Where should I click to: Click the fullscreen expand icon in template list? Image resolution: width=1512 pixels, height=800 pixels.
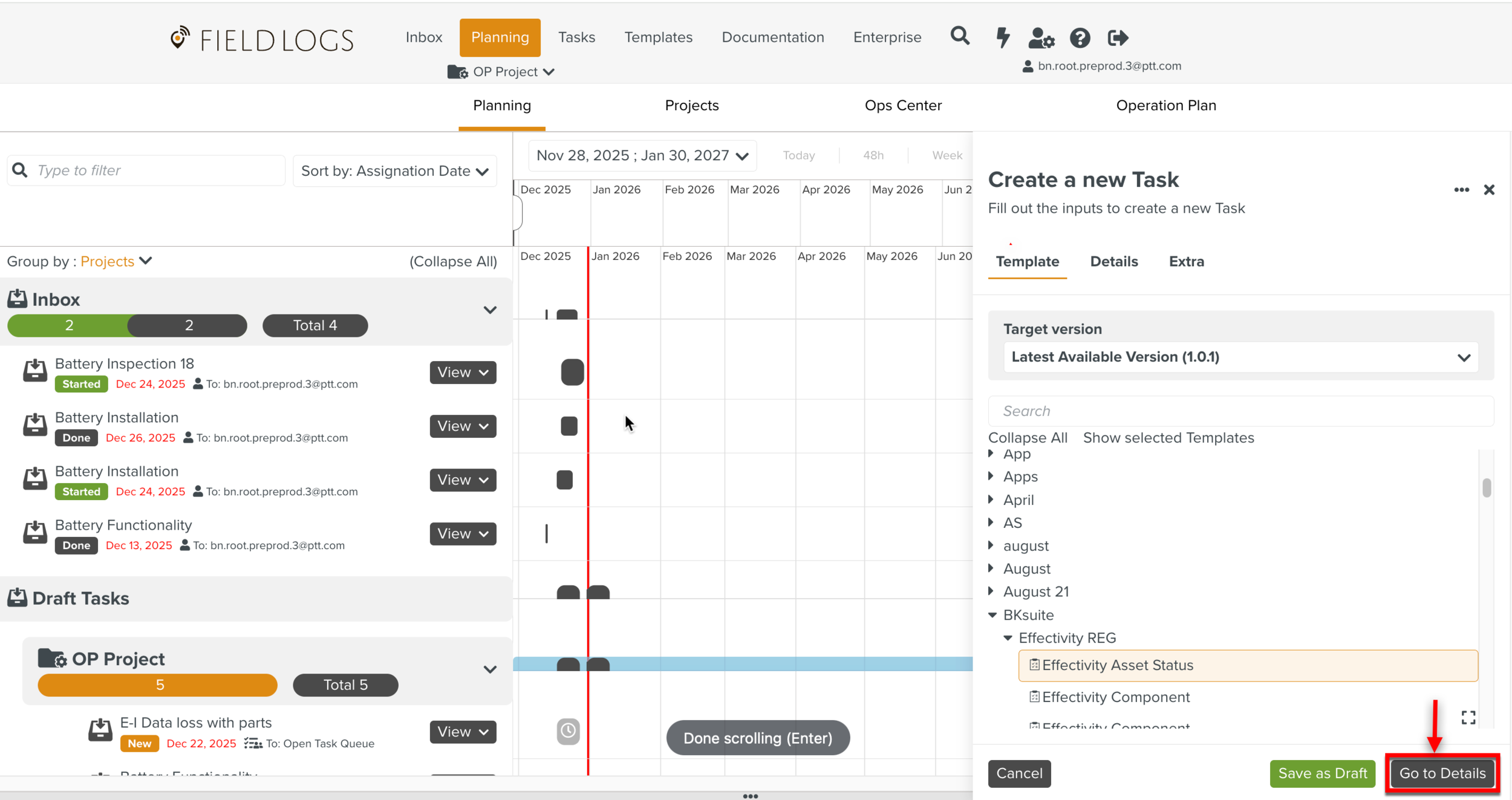click(1468, 718)
